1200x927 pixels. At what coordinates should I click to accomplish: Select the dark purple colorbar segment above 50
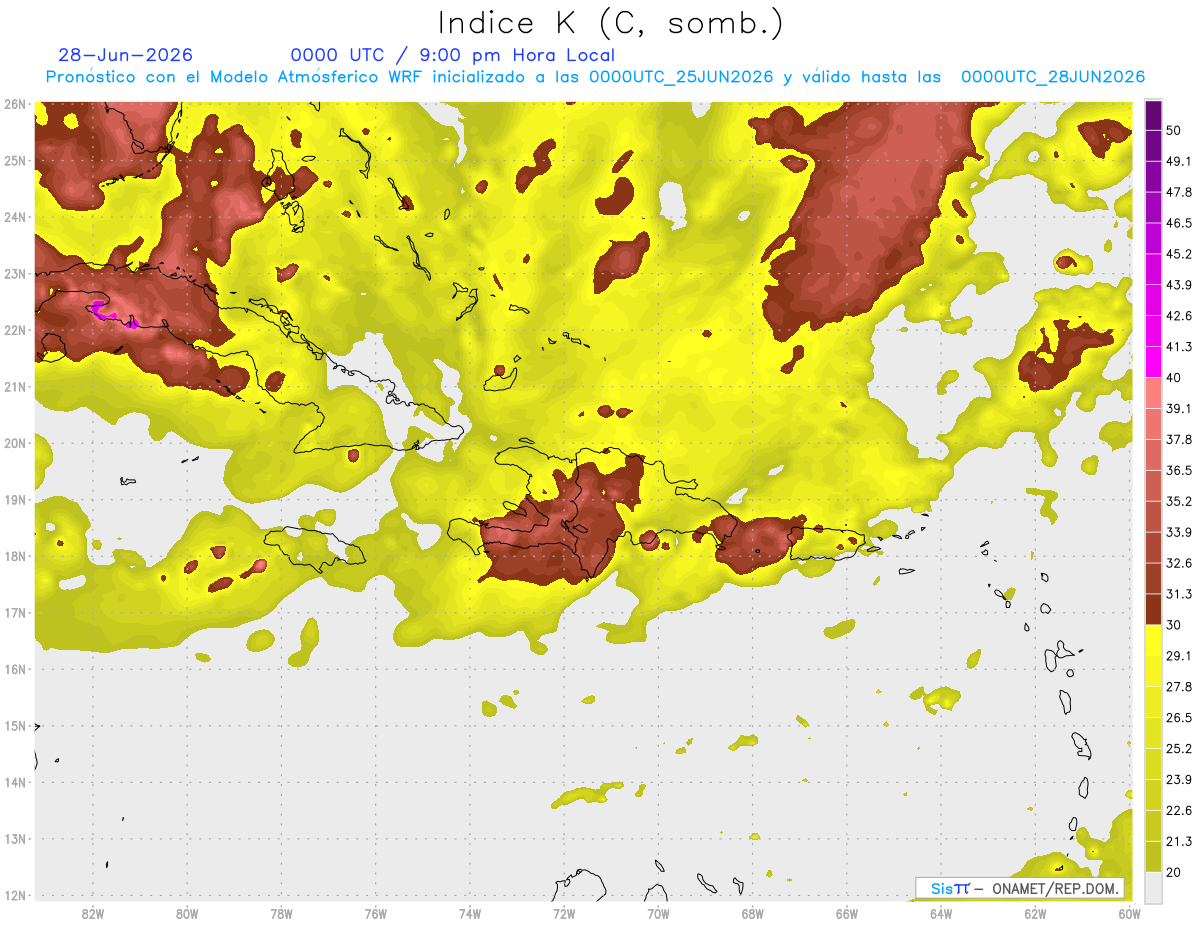1153,116
